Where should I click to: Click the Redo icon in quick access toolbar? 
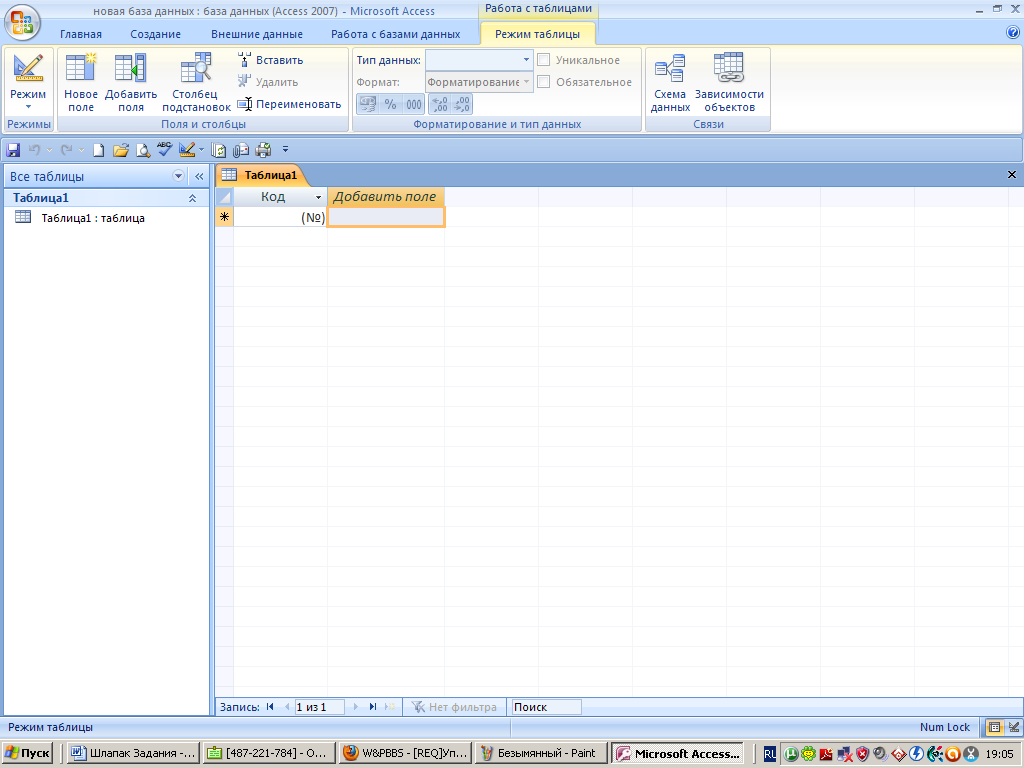click(67, 150)
